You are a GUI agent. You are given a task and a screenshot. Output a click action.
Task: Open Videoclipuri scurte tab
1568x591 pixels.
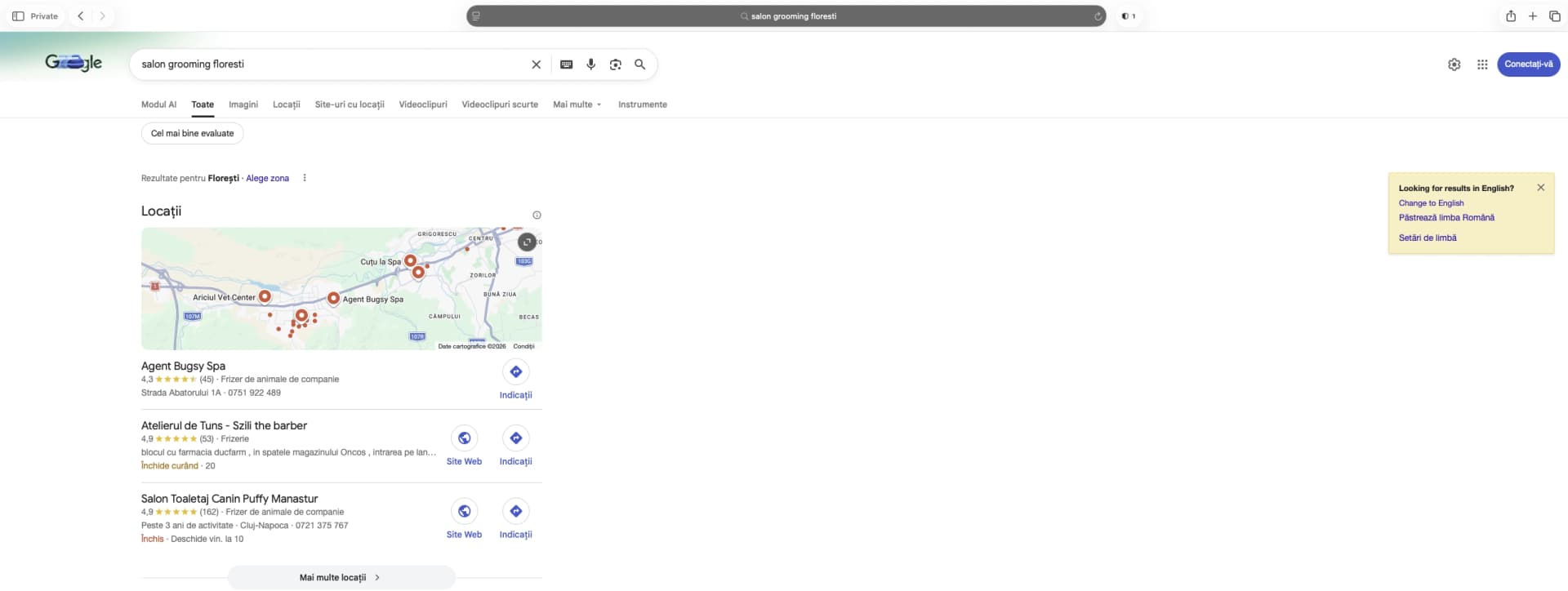point(500,104)
